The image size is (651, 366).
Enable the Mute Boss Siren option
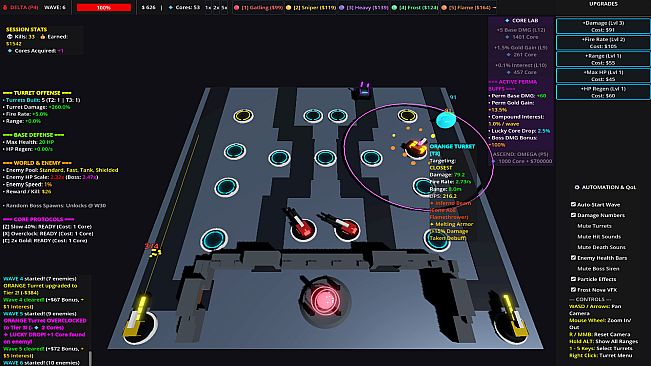598,268
